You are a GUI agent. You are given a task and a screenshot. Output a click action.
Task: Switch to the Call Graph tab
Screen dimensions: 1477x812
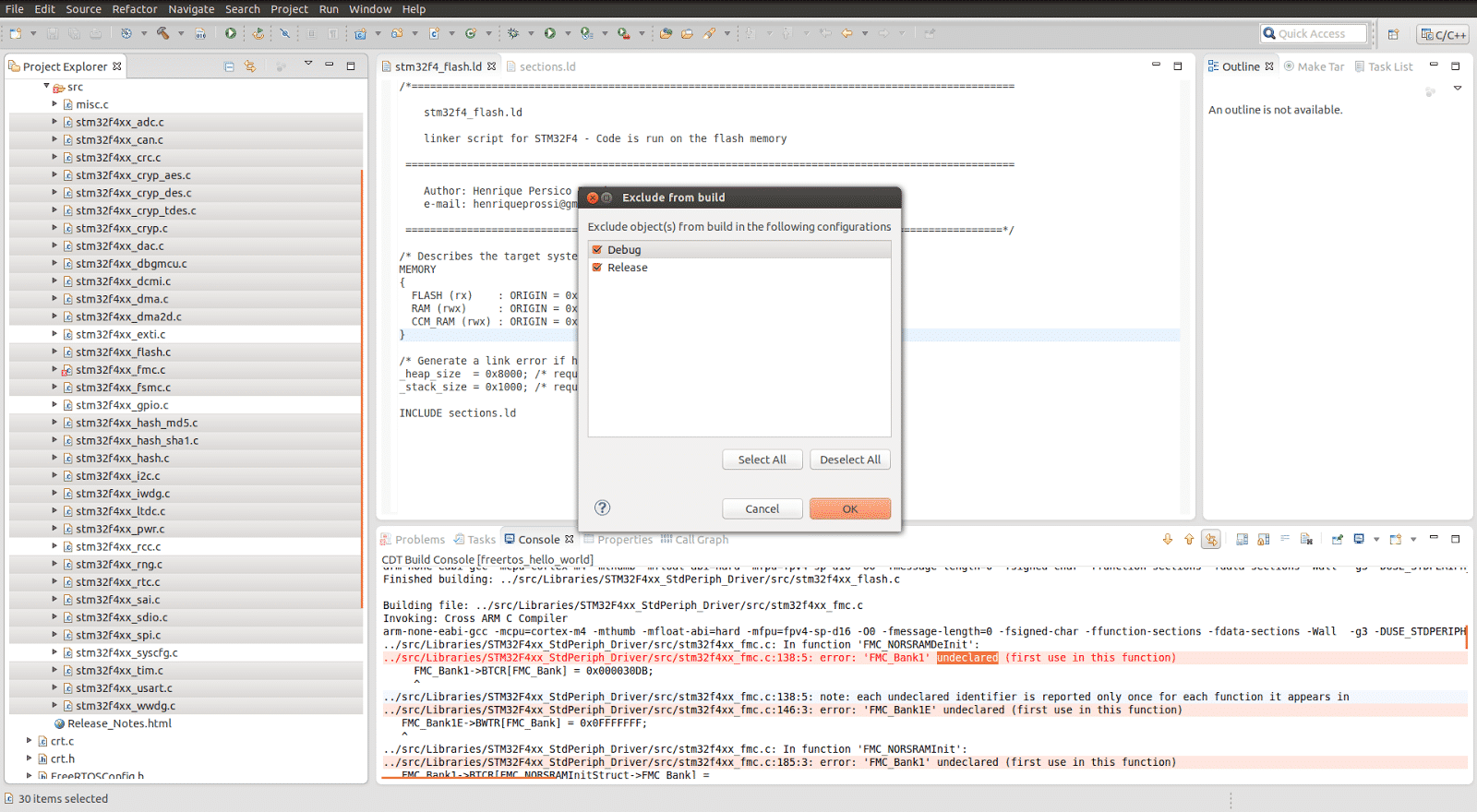pos(694,540)
